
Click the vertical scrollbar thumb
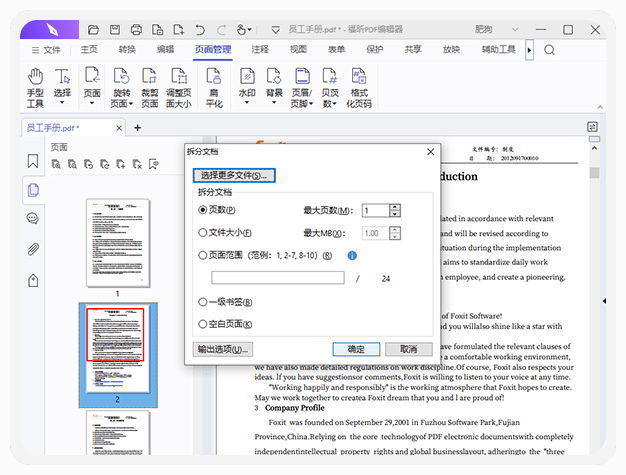coord(594,173)
